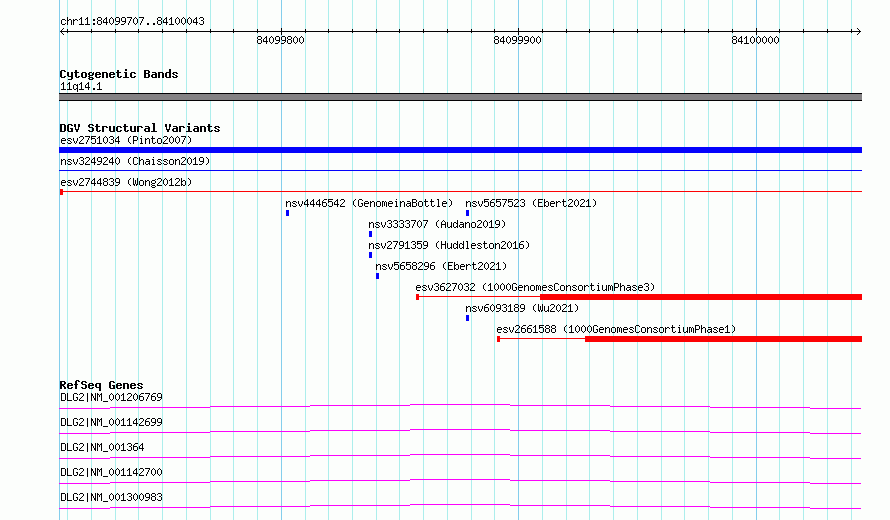The height and width of the screenshot is (520, 890).
Task: Click the thick red esv2661588 variant bar
Action: click(724, 339)
